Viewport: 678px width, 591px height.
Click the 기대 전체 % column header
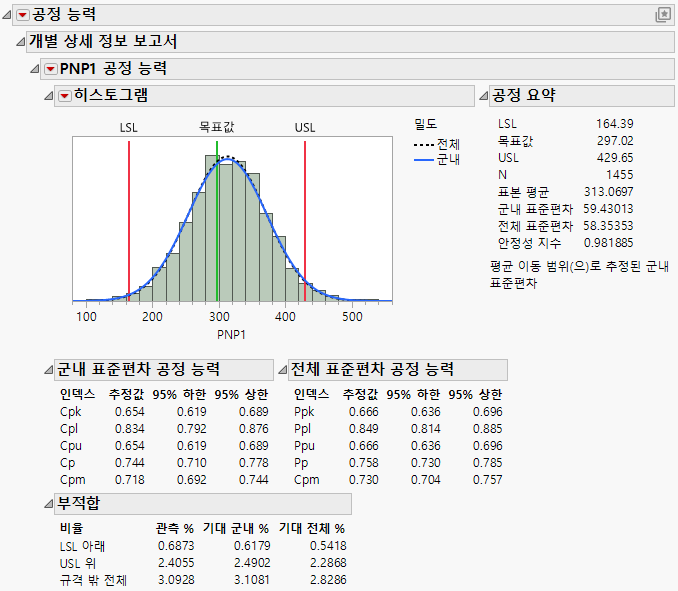click(x=312, y=528)
